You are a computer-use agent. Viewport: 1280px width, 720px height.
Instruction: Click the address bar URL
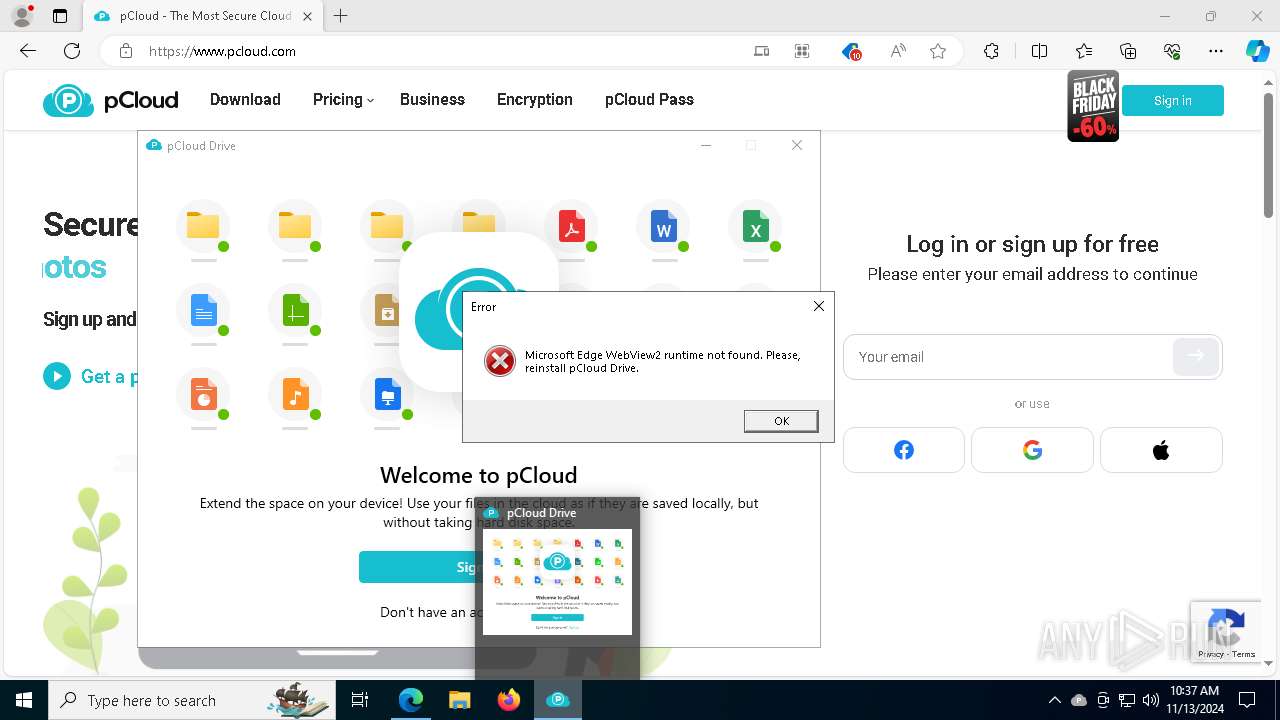222,51
